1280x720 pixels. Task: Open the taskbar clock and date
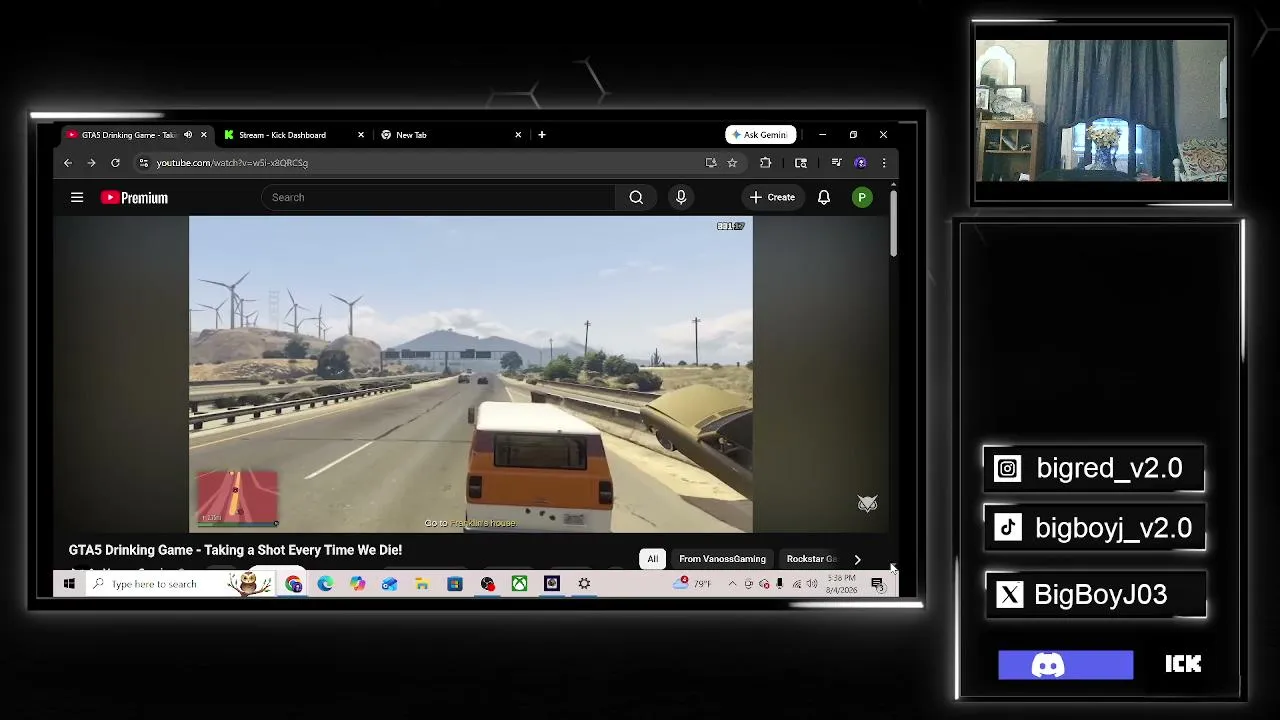(841, 584)
